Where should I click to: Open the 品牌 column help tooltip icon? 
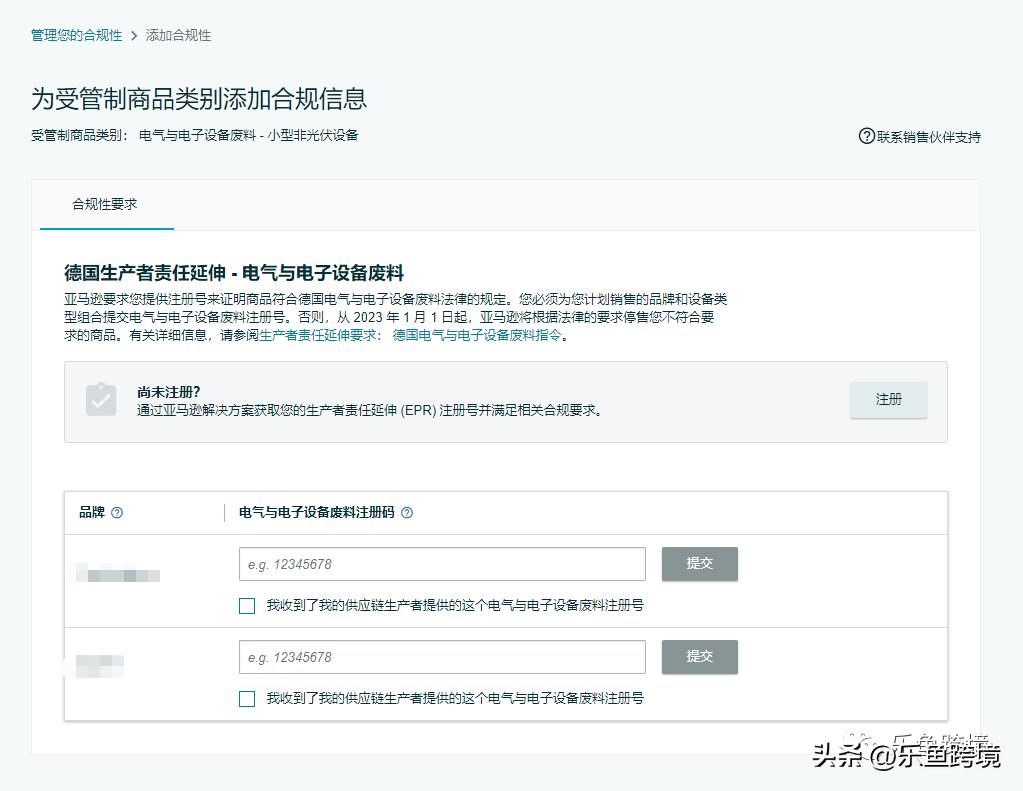click(117, 512)
